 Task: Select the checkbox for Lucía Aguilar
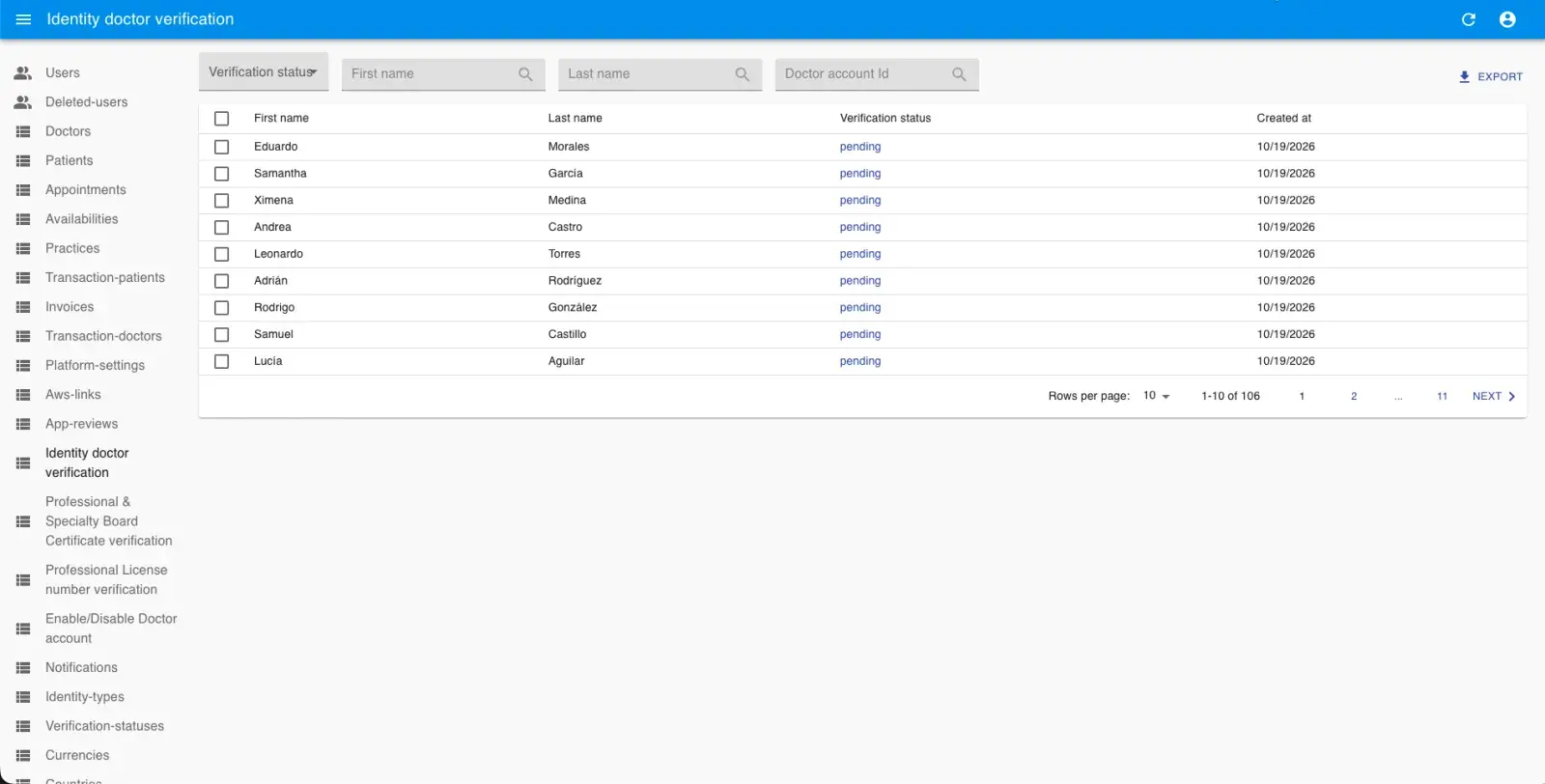coord(222,361)
